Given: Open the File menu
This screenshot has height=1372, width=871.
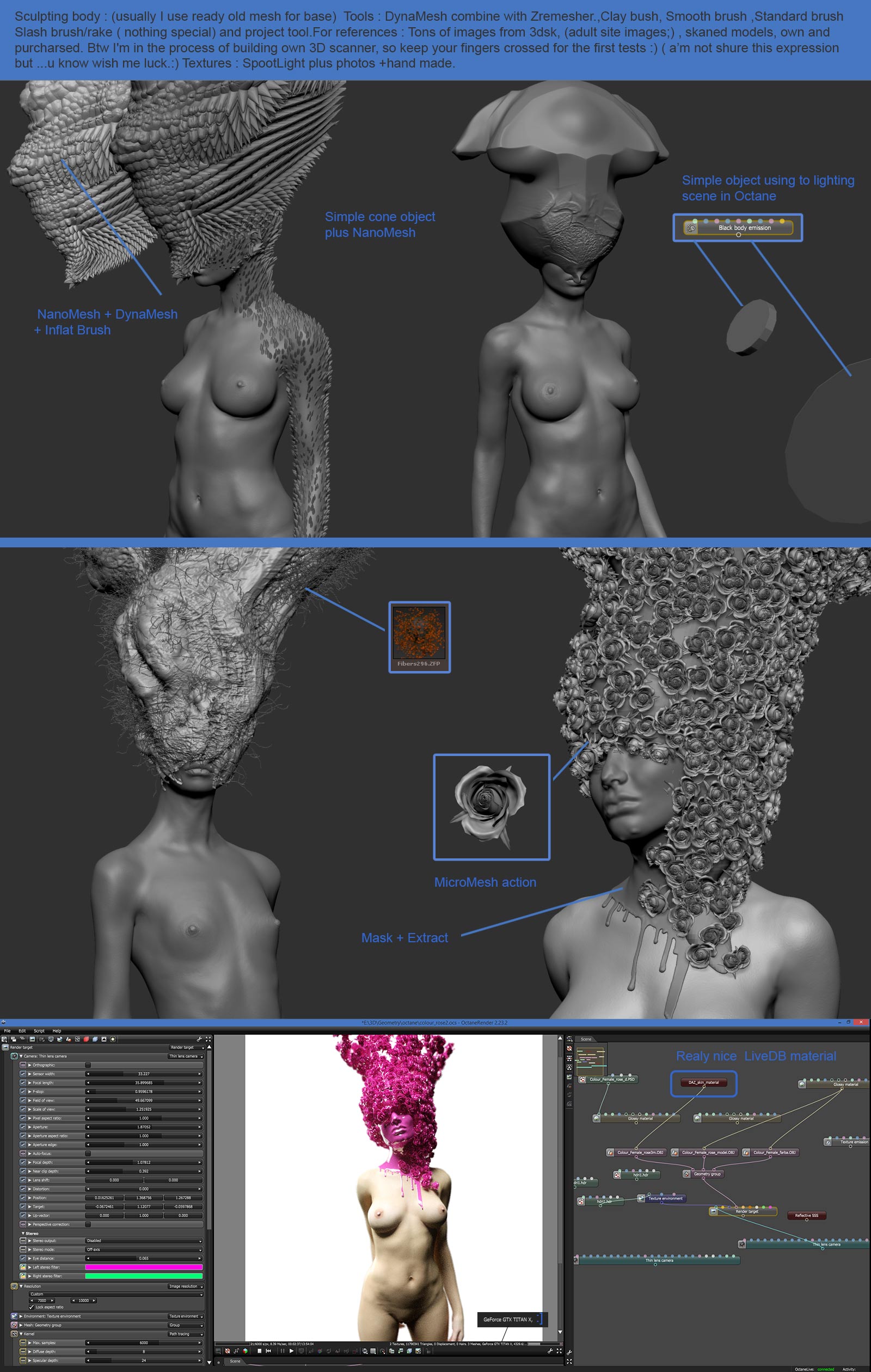Looking at the screenshot, I should pos(8,1030).
